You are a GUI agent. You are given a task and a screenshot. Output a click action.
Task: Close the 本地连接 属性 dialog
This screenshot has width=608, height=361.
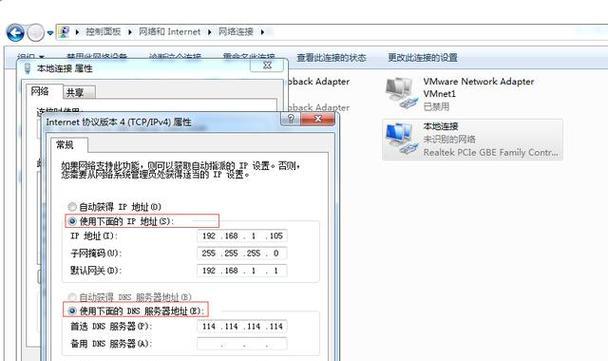pos(267,65)
